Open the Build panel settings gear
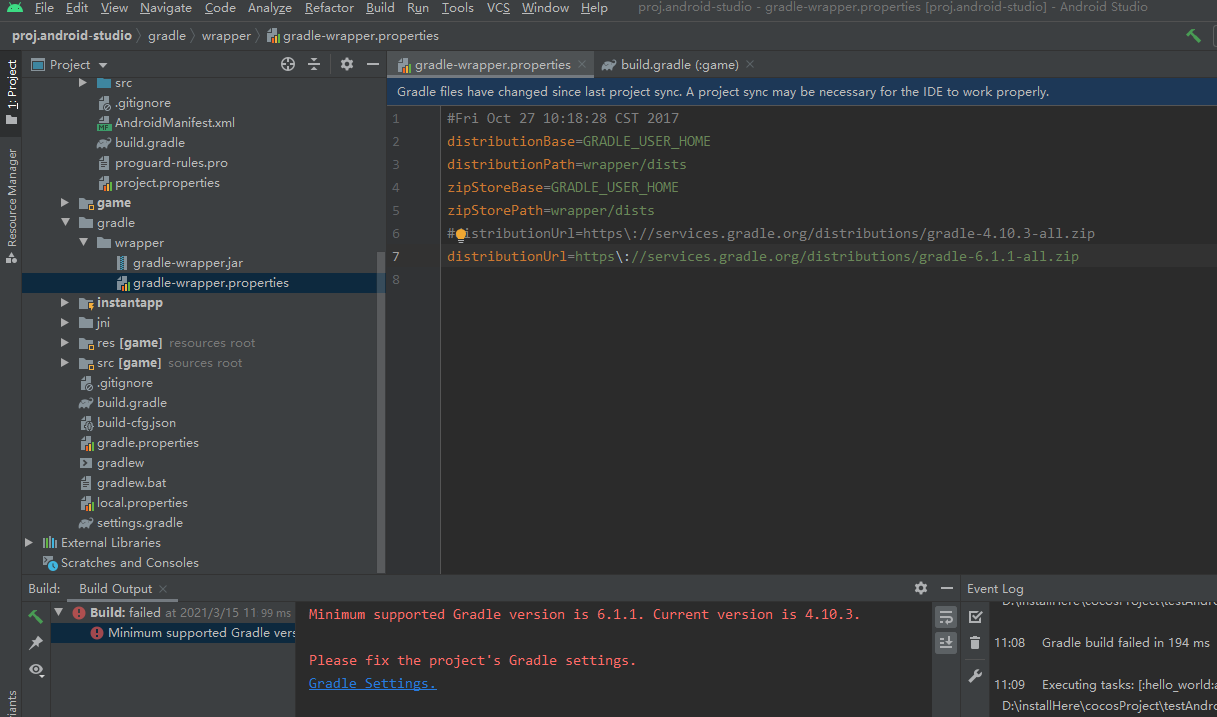Screen dimensions: 1217x717 (921, 588)
